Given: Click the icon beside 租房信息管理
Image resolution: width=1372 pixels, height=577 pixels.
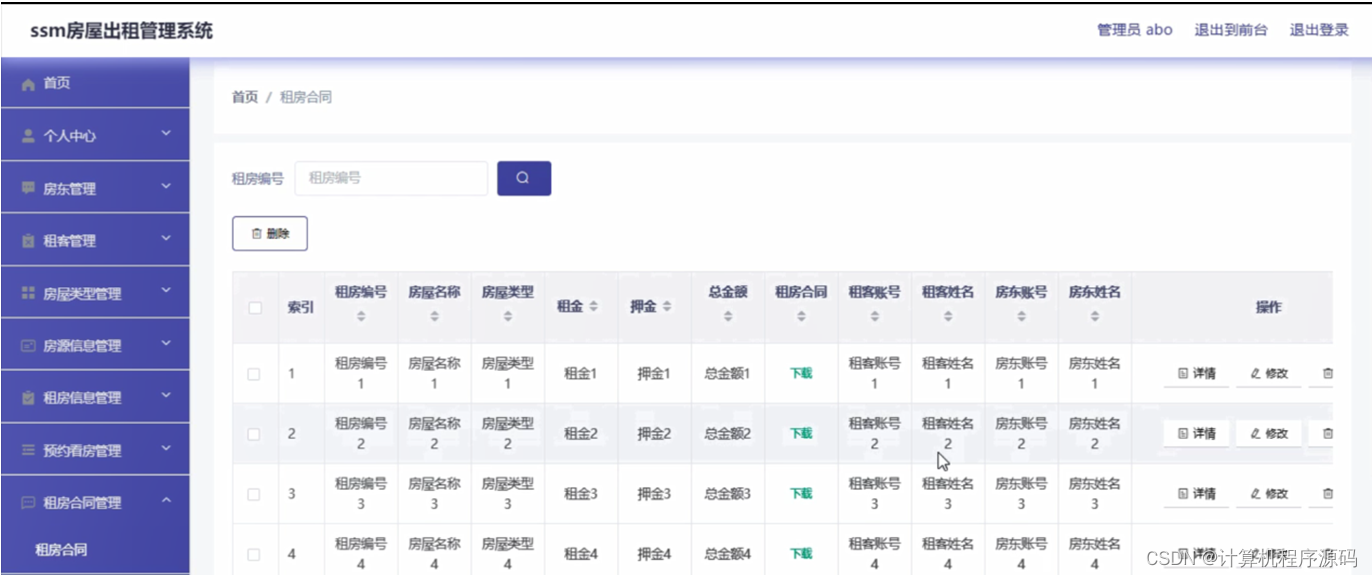Looking at the screenshot, I should pyautogui.click(x=28, y=398).
